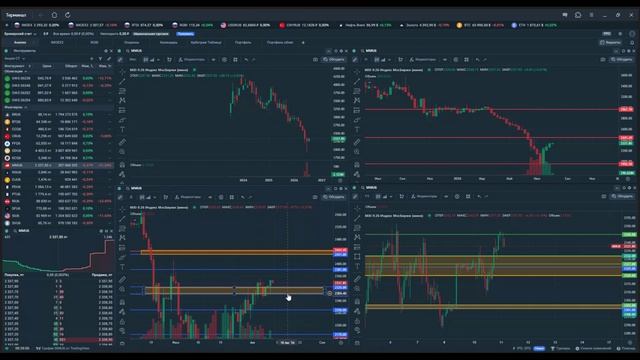Open indicator templates dropdown in red-lines chart
The width and height of the screenshot is (640, 360).
click(445, 60)
